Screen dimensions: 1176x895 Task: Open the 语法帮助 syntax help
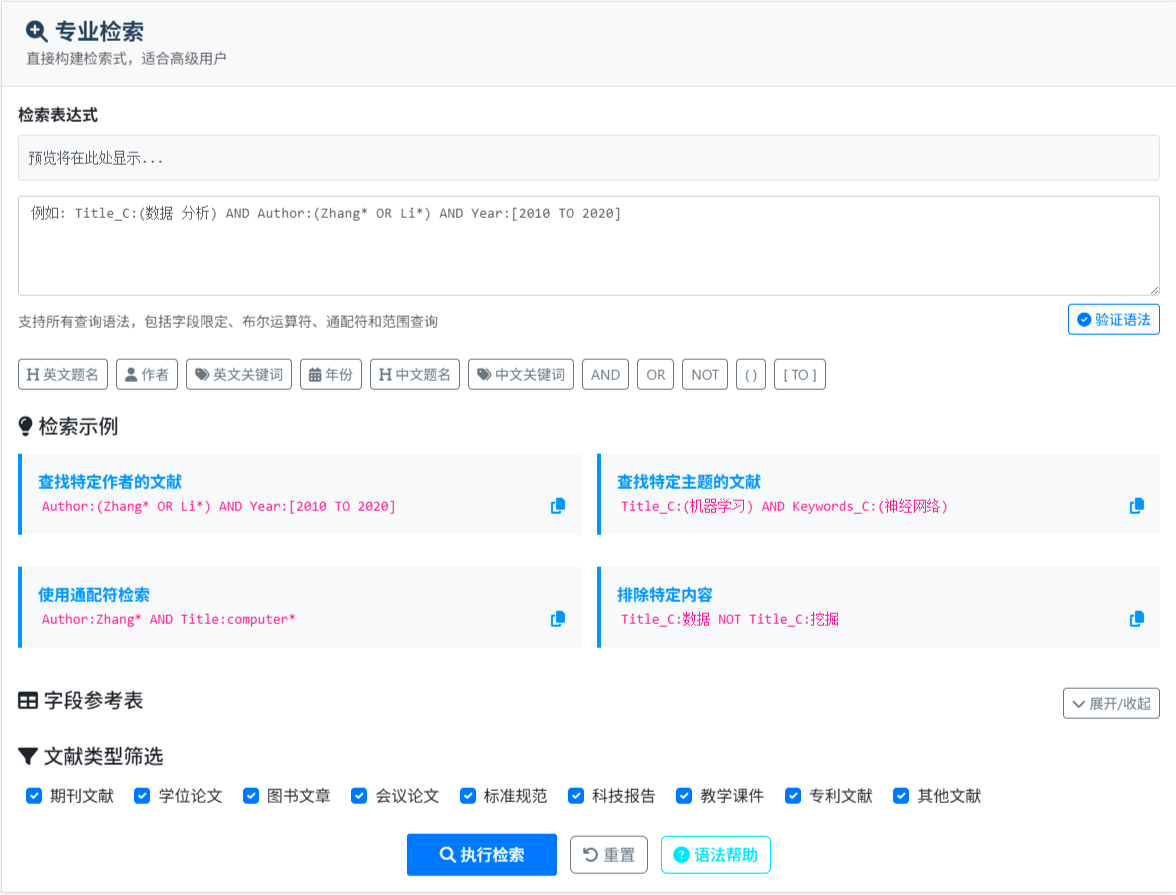[716, 854]
